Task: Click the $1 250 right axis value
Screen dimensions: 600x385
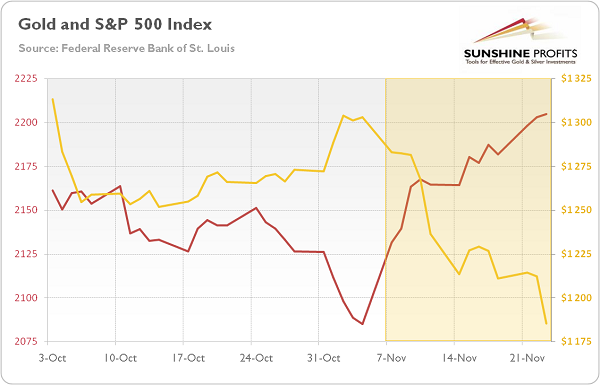Action: [x=576, y=210]
